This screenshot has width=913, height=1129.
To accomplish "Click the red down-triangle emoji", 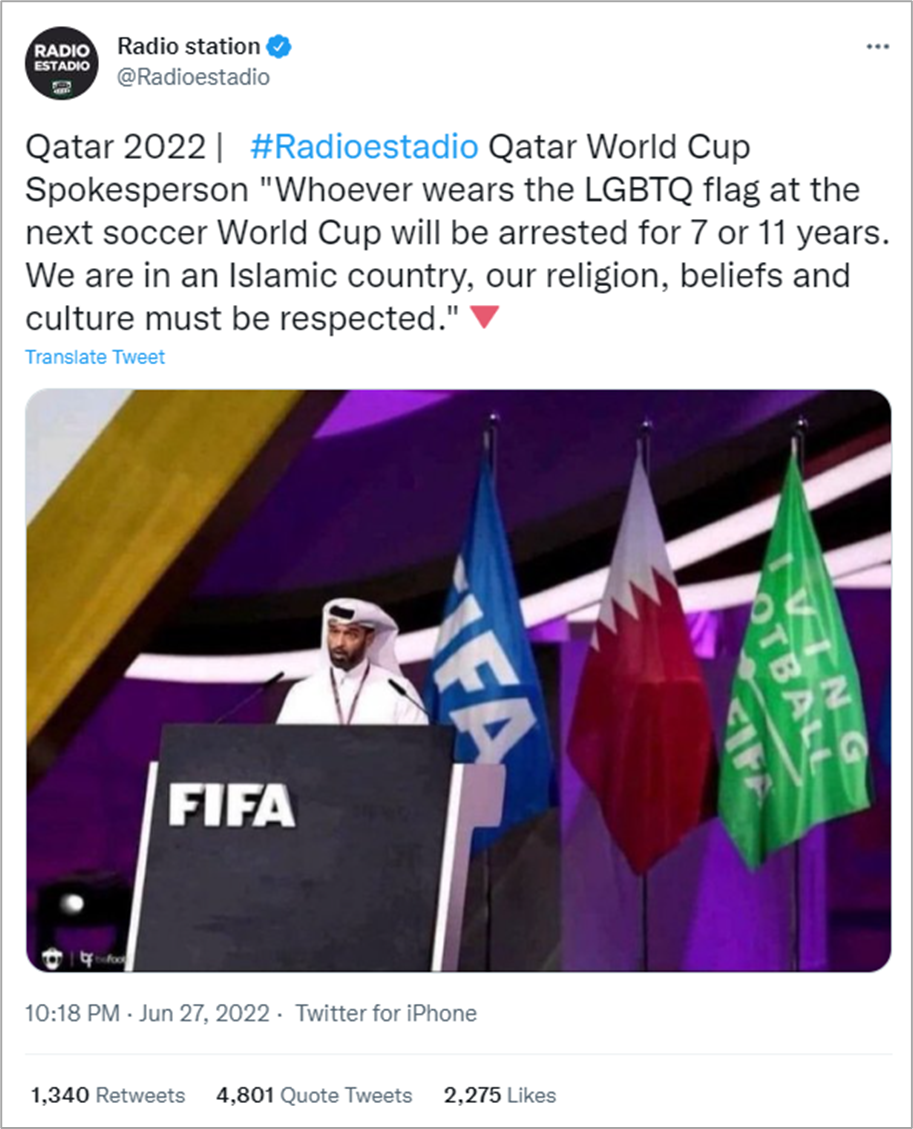I will (485, 317).
